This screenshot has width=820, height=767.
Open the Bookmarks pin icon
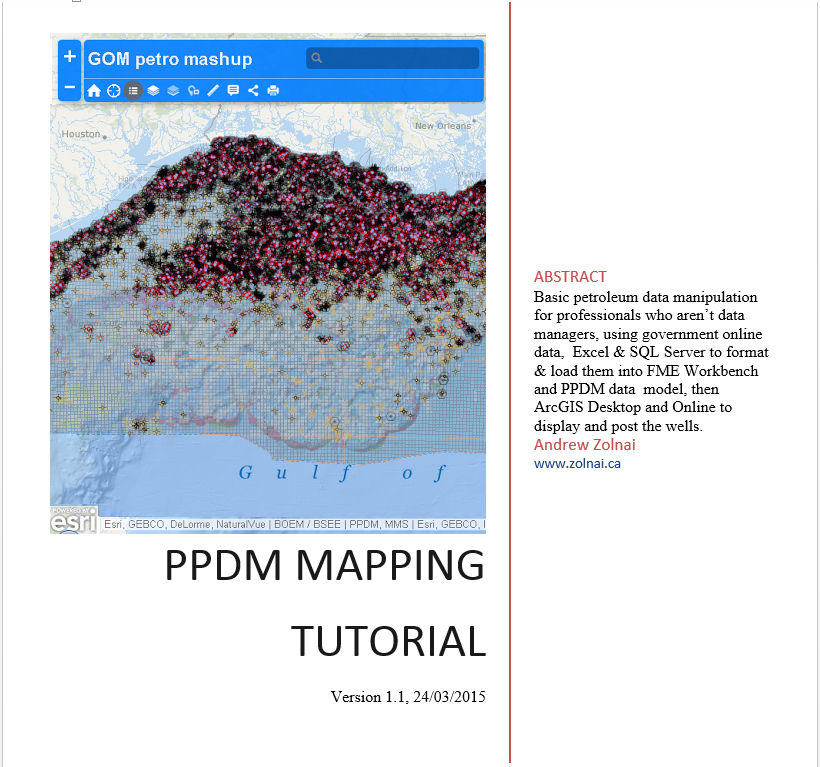(193, 90)
